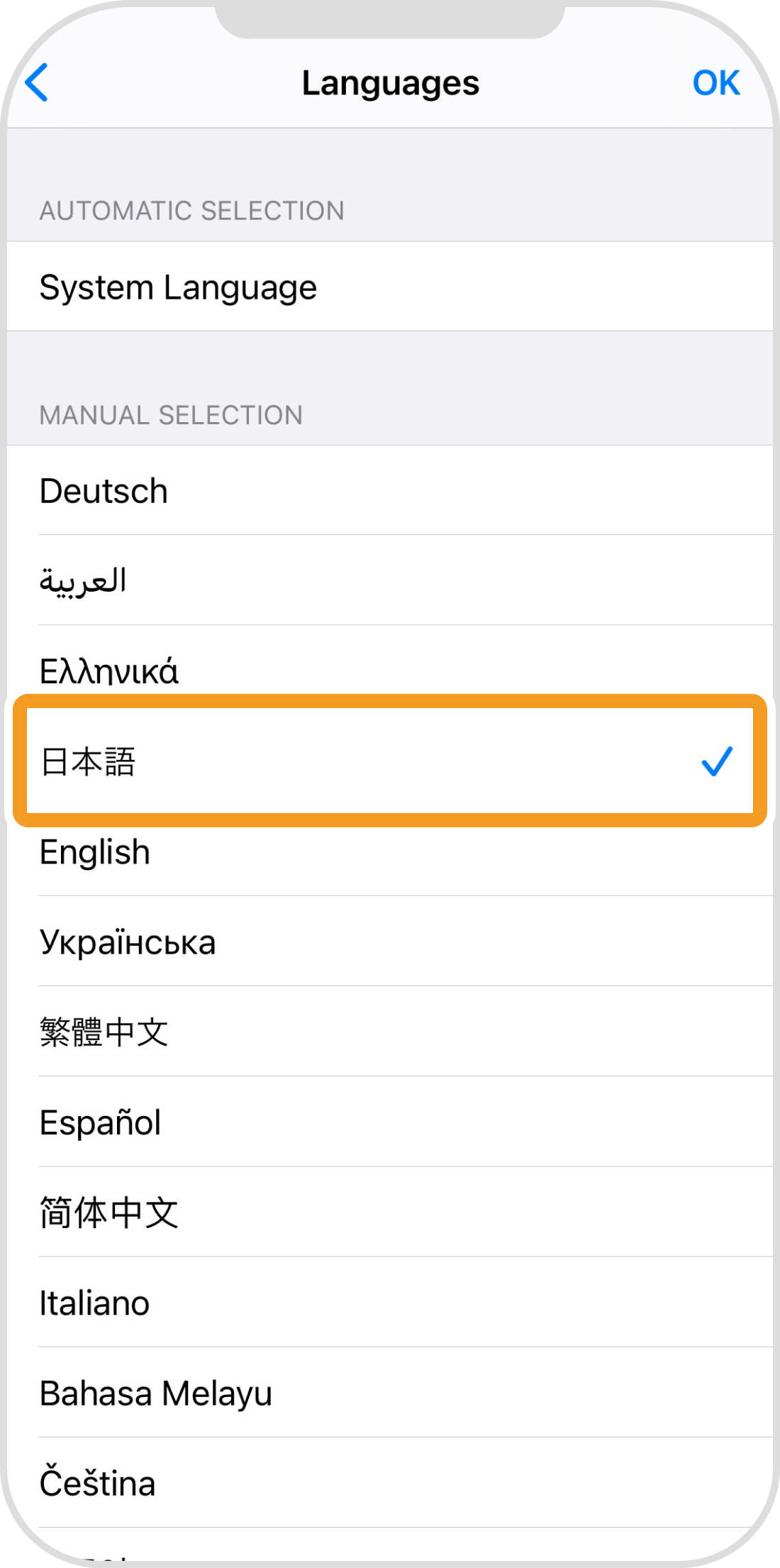Tap the Languages title header

coord(390,83)
